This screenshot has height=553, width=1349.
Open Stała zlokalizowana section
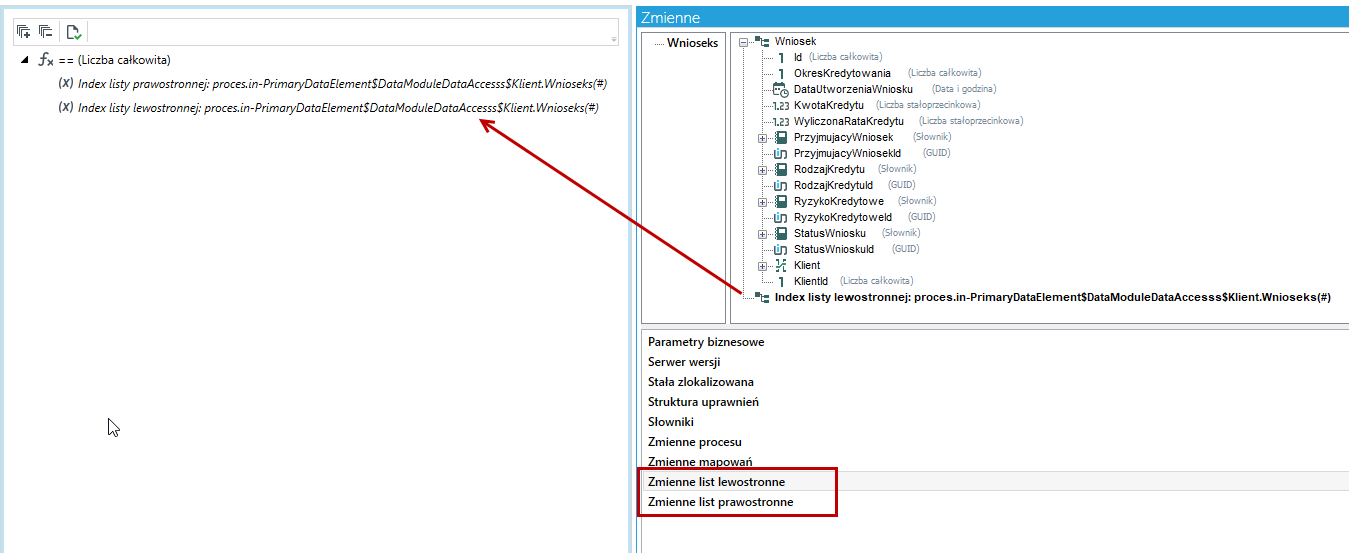701,382
